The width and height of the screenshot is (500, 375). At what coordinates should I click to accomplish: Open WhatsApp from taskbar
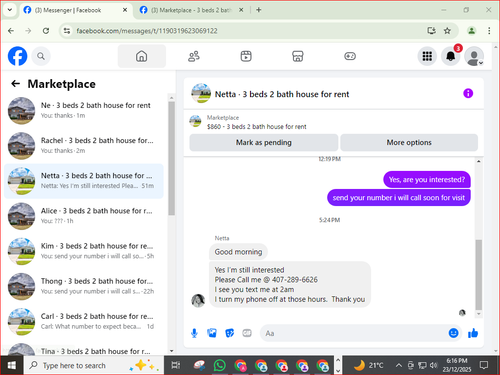pyautogui.click(x=219, y=365)
